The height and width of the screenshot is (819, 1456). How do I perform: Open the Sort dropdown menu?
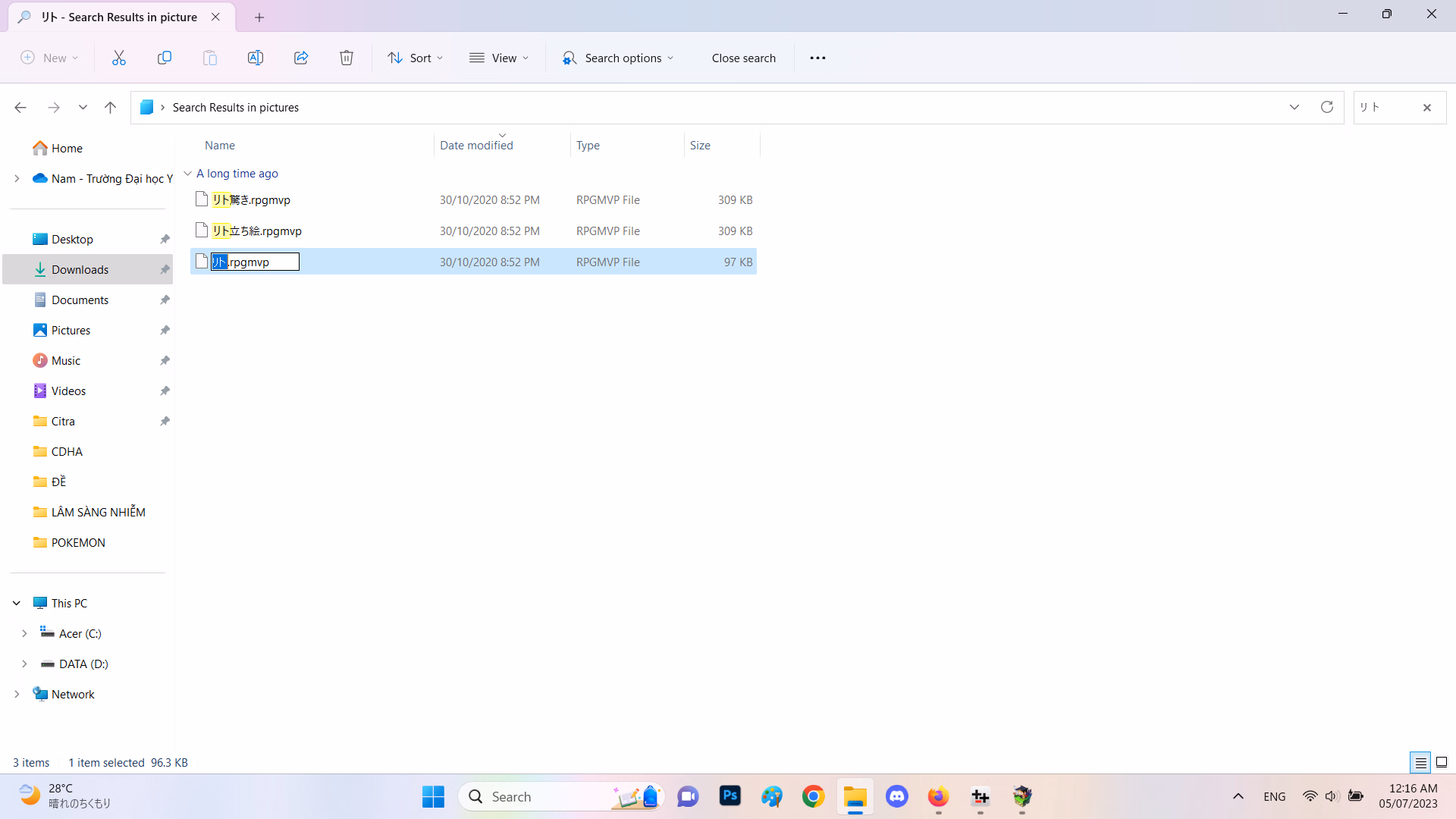[415, 58]
